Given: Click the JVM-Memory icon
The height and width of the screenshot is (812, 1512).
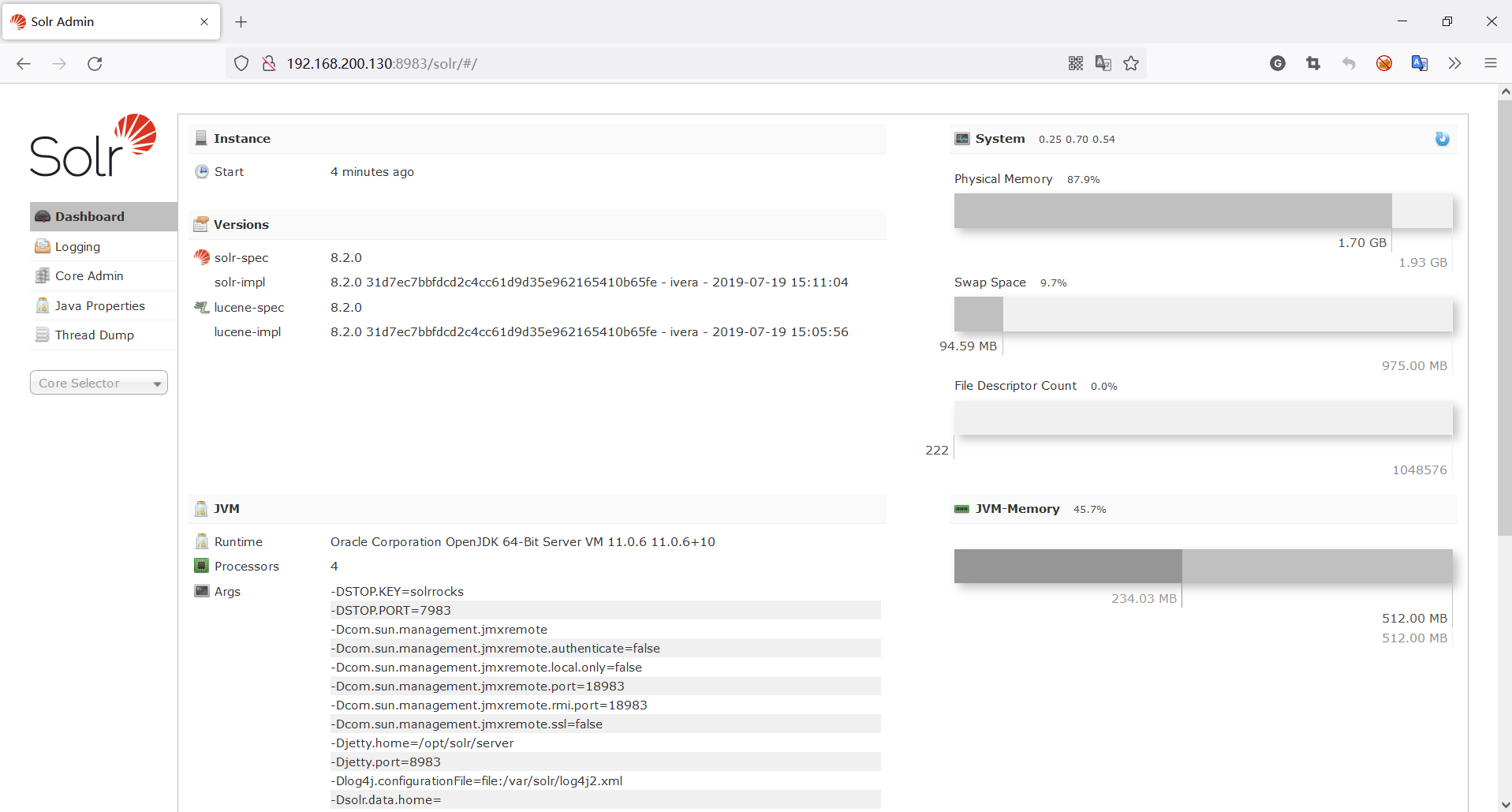Looking at the screenshot, I should 961,509.
